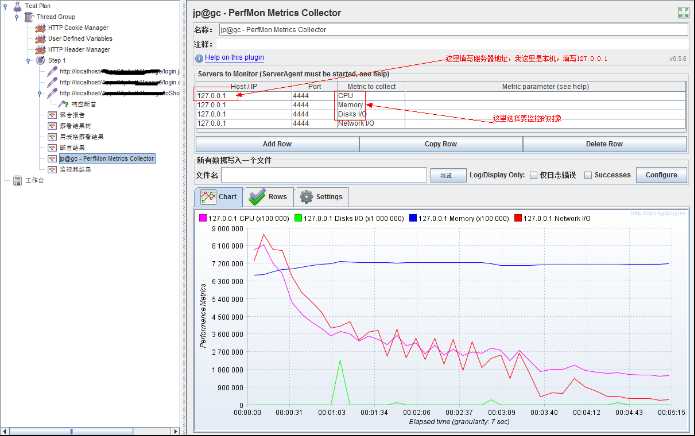Viewport: 695px width, 436px height.
Task: Click the HTTP Cookie Manager icon
Action: pyautogui.click(x=40, y=28)
